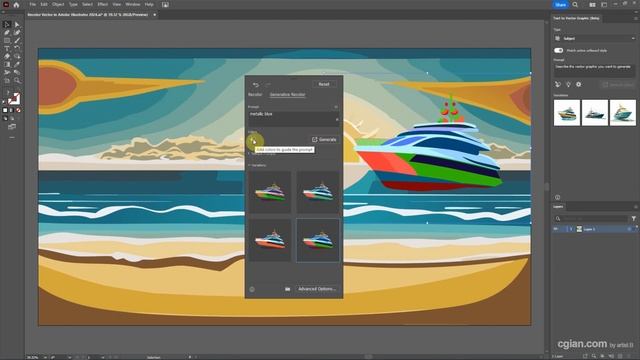
Task: Select the first yacht variation thumbnail
Action: pos(567,113)
